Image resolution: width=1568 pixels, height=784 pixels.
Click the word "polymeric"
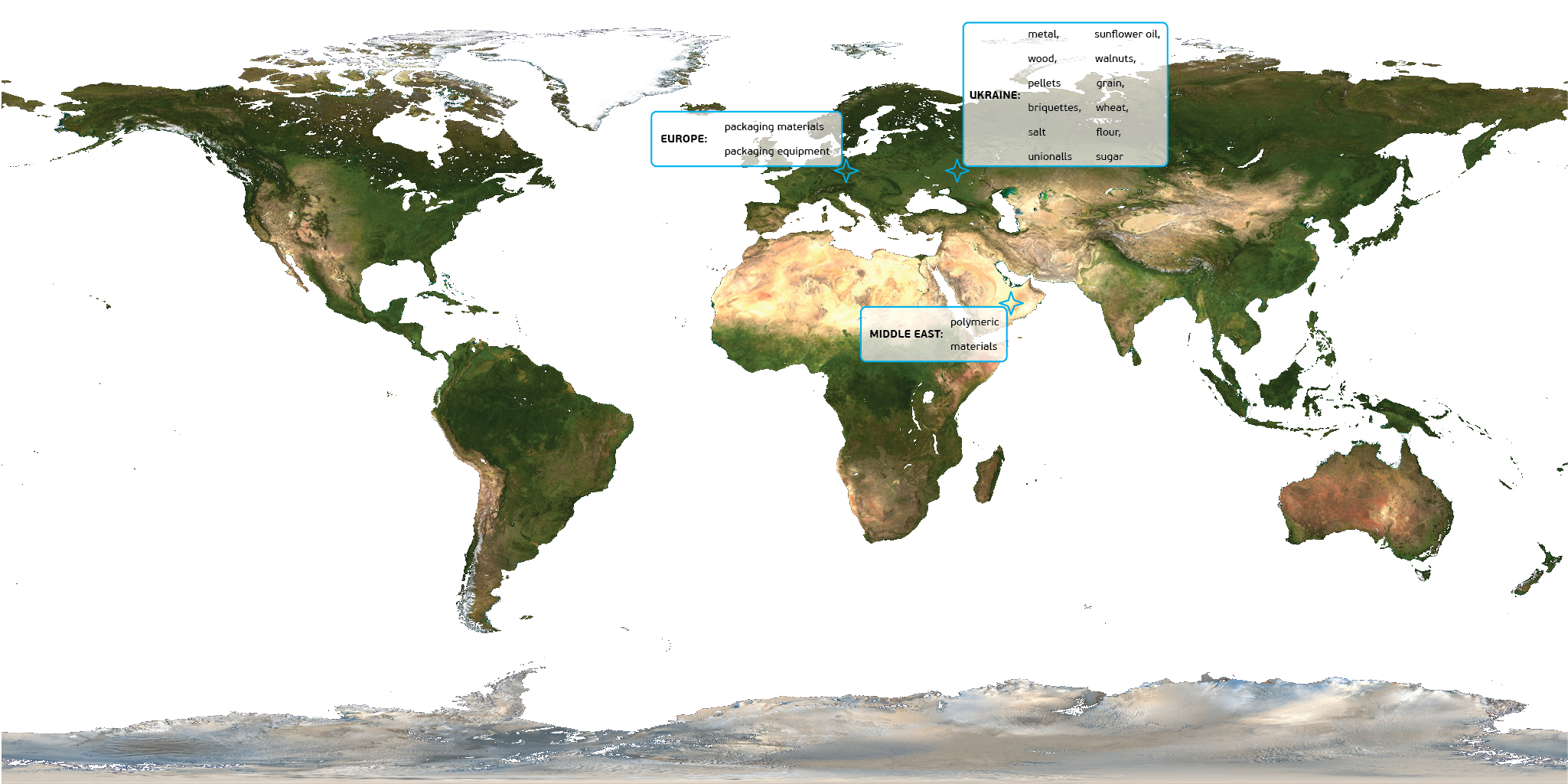point(974,322)
